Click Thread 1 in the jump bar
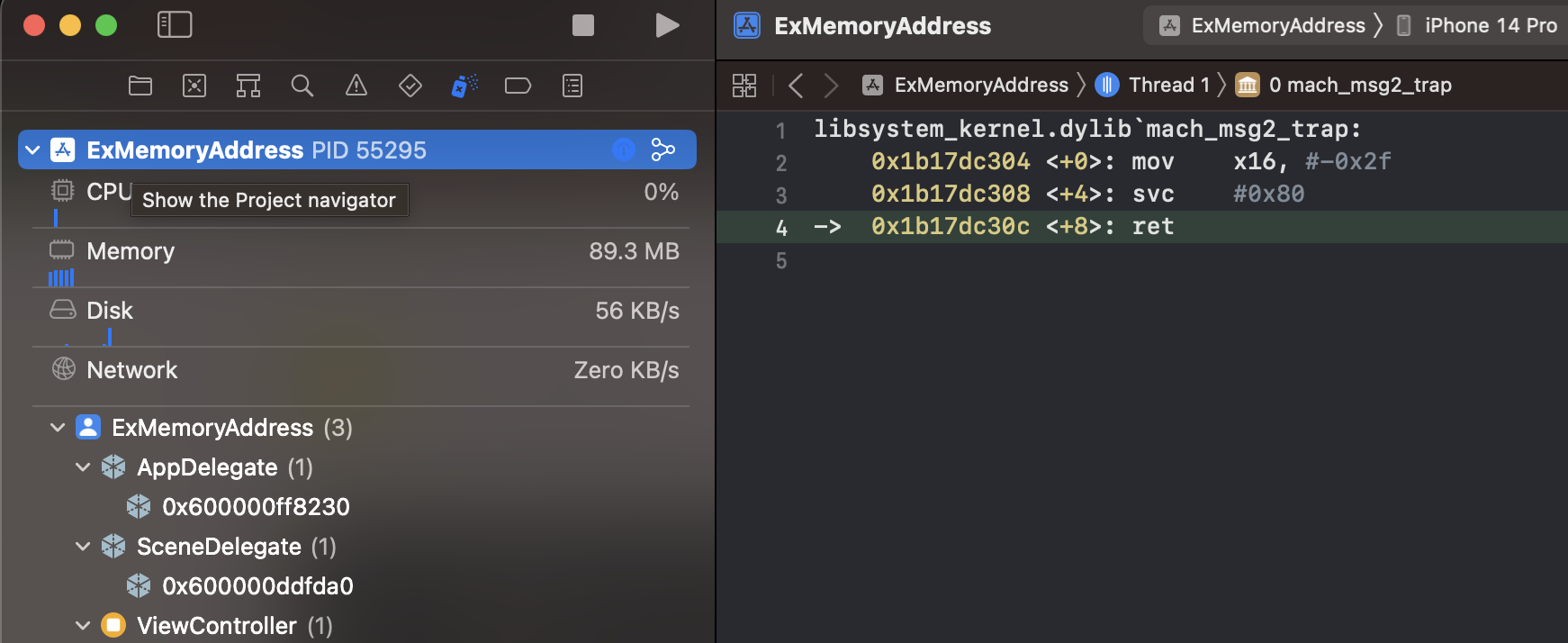 pos(1168,85)
